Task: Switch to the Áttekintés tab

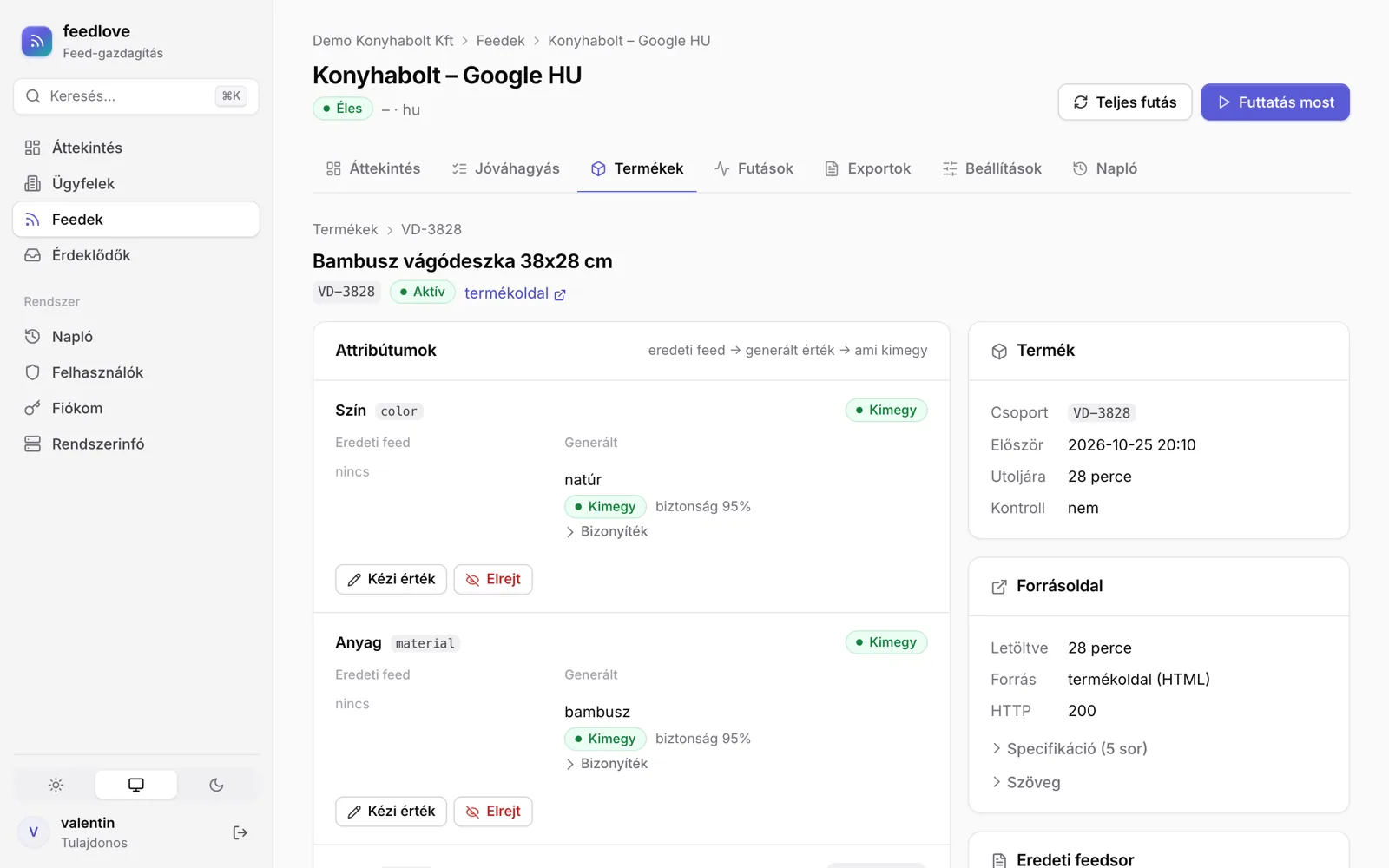Action: pos(373,168)
